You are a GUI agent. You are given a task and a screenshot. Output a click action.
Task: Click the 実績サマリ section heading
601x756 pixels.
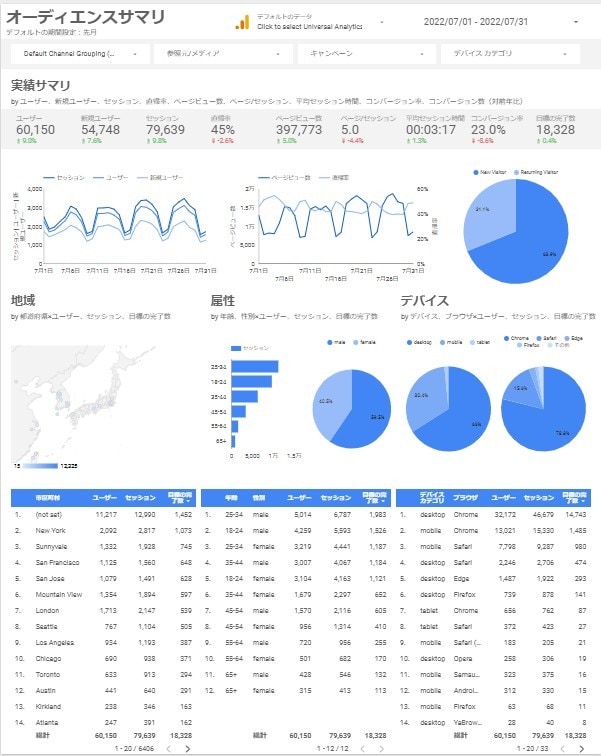41,85
